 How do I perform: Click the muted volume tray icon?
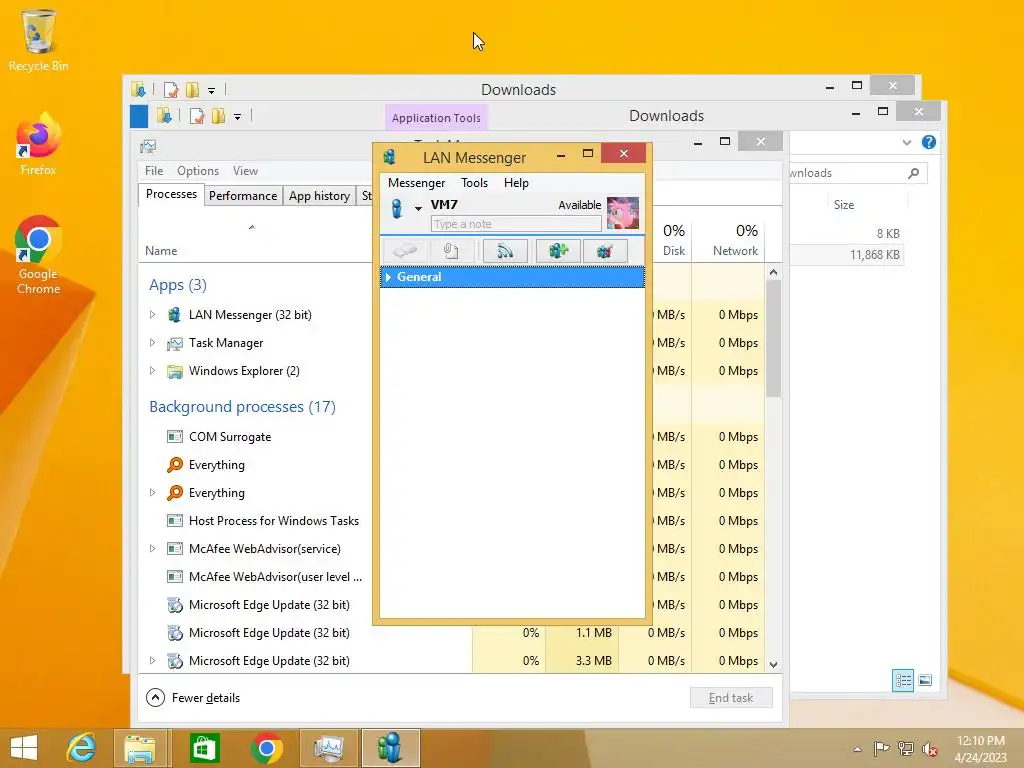pyautogui.click(x=929, y=750)
